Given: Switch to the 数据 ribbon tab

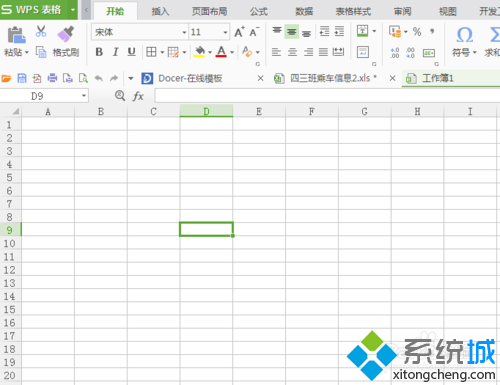Looking at the screenshot, I should point(304,12).
